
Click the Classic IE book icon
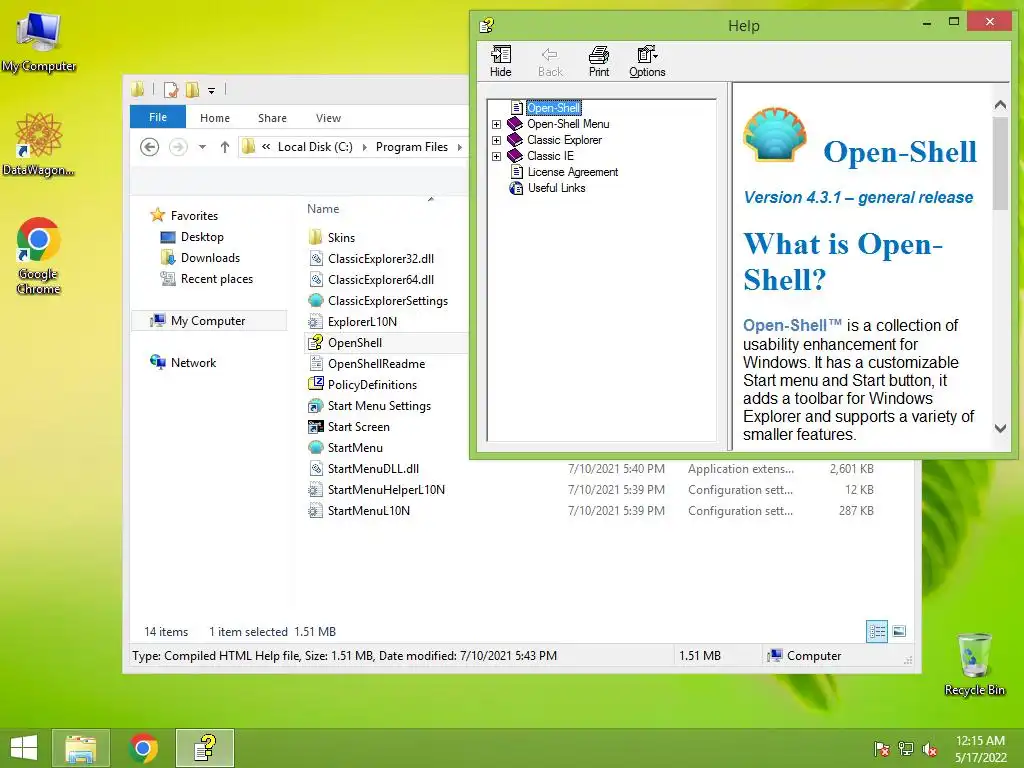515,155
